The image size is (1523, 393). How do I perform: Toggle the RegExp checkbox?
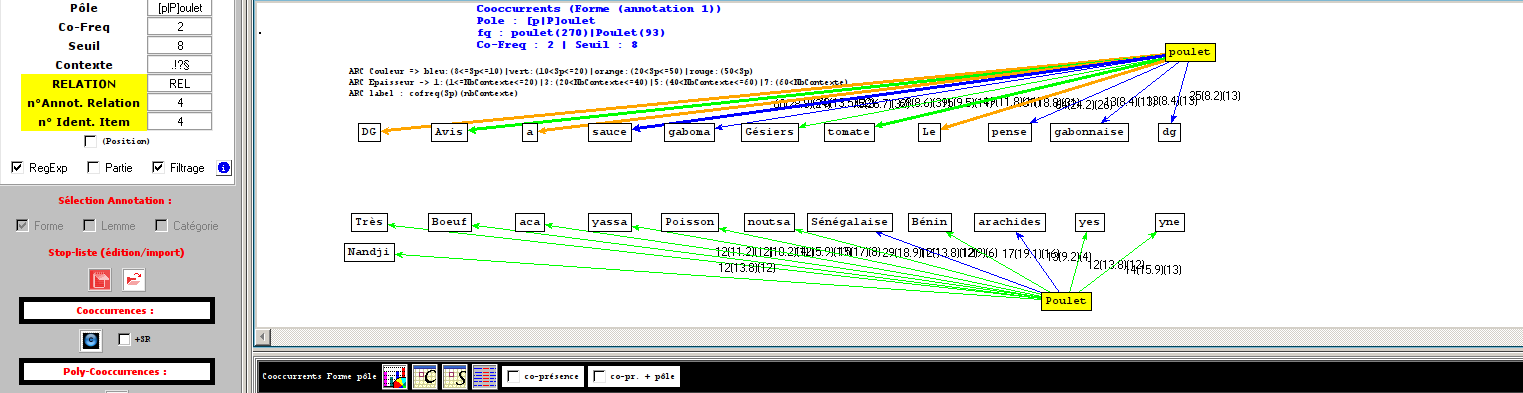coord(17,168)
